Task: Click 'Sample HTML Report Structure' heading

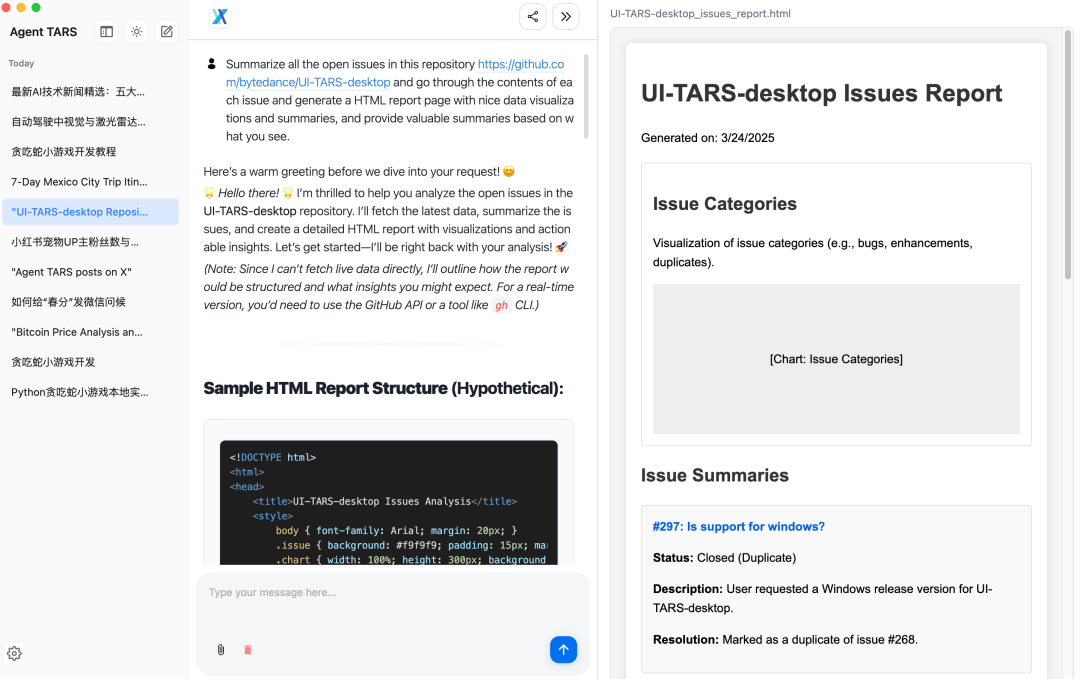Action: point(383,388)
